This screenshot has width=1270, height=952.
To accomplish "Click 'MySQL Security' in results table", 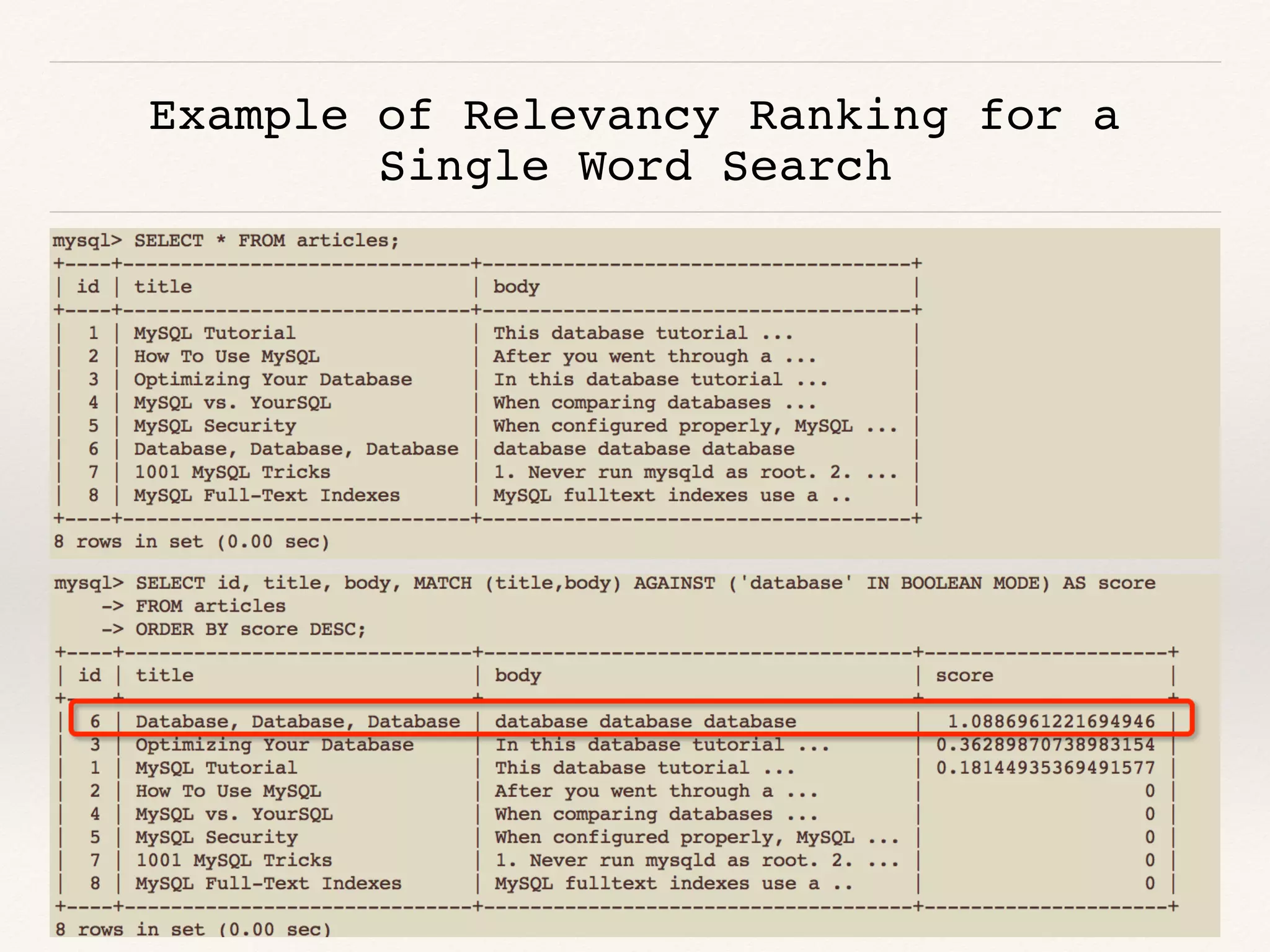I will tap(217, 837).
